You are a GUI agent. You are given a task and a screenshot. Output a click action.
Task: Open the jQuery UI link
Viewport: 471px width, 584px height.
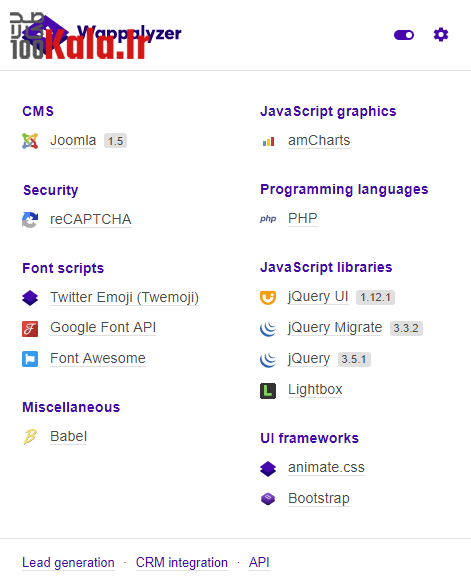tap(318, 296)
